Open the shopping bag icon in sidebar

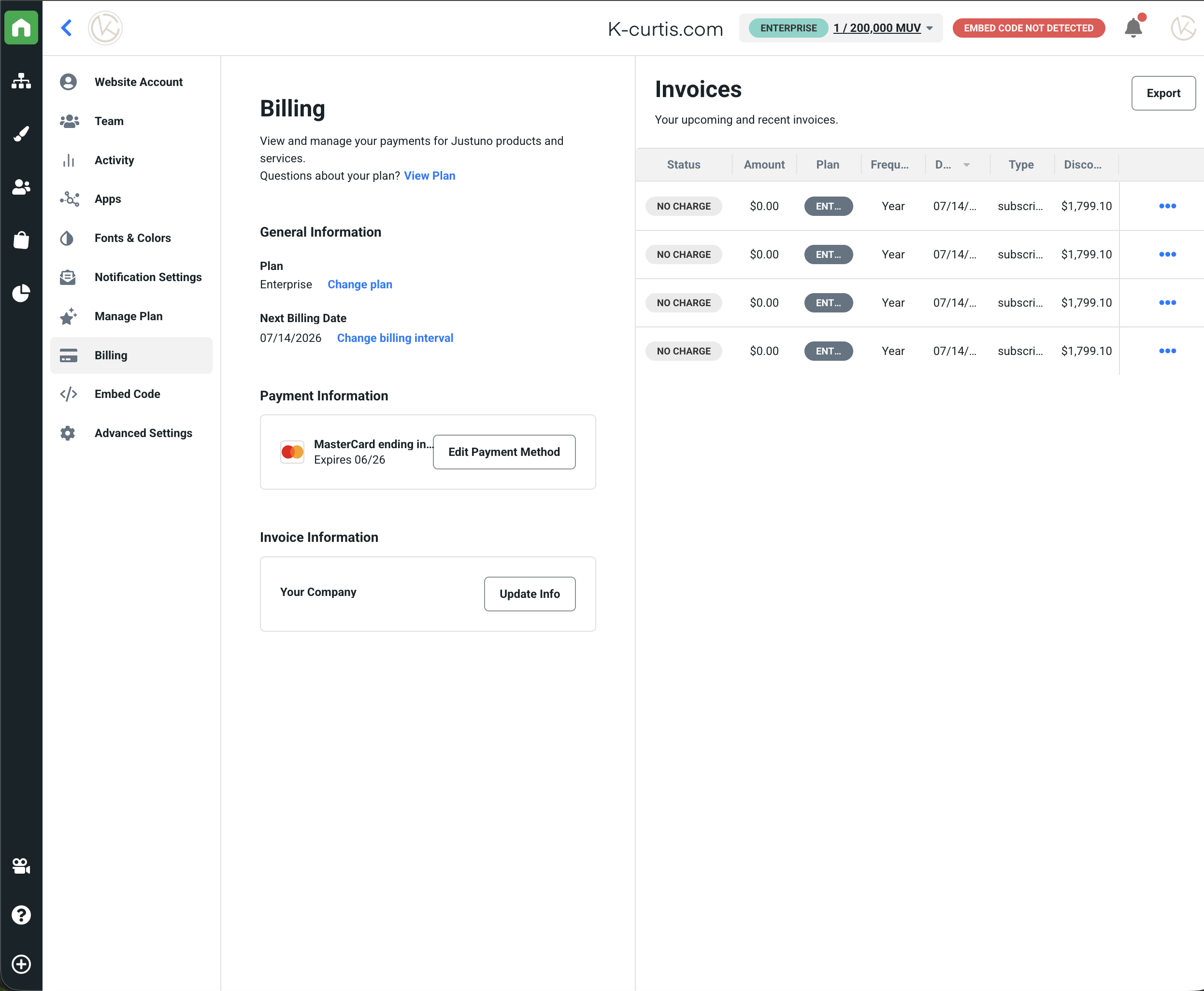(21, 240)
